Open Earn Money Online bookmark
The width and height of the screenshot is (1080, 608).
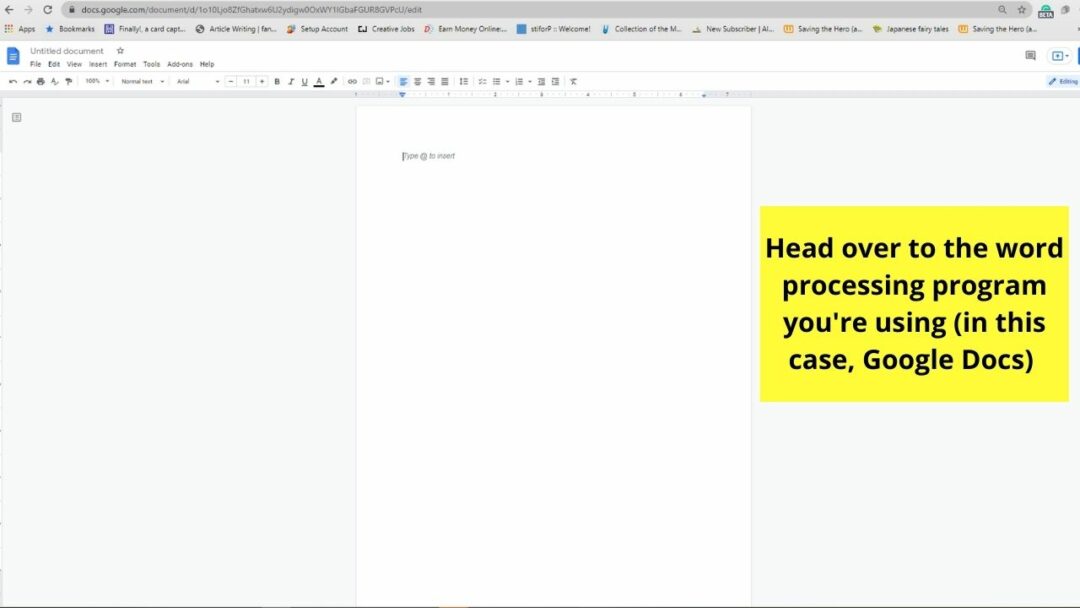coord(465,29)
